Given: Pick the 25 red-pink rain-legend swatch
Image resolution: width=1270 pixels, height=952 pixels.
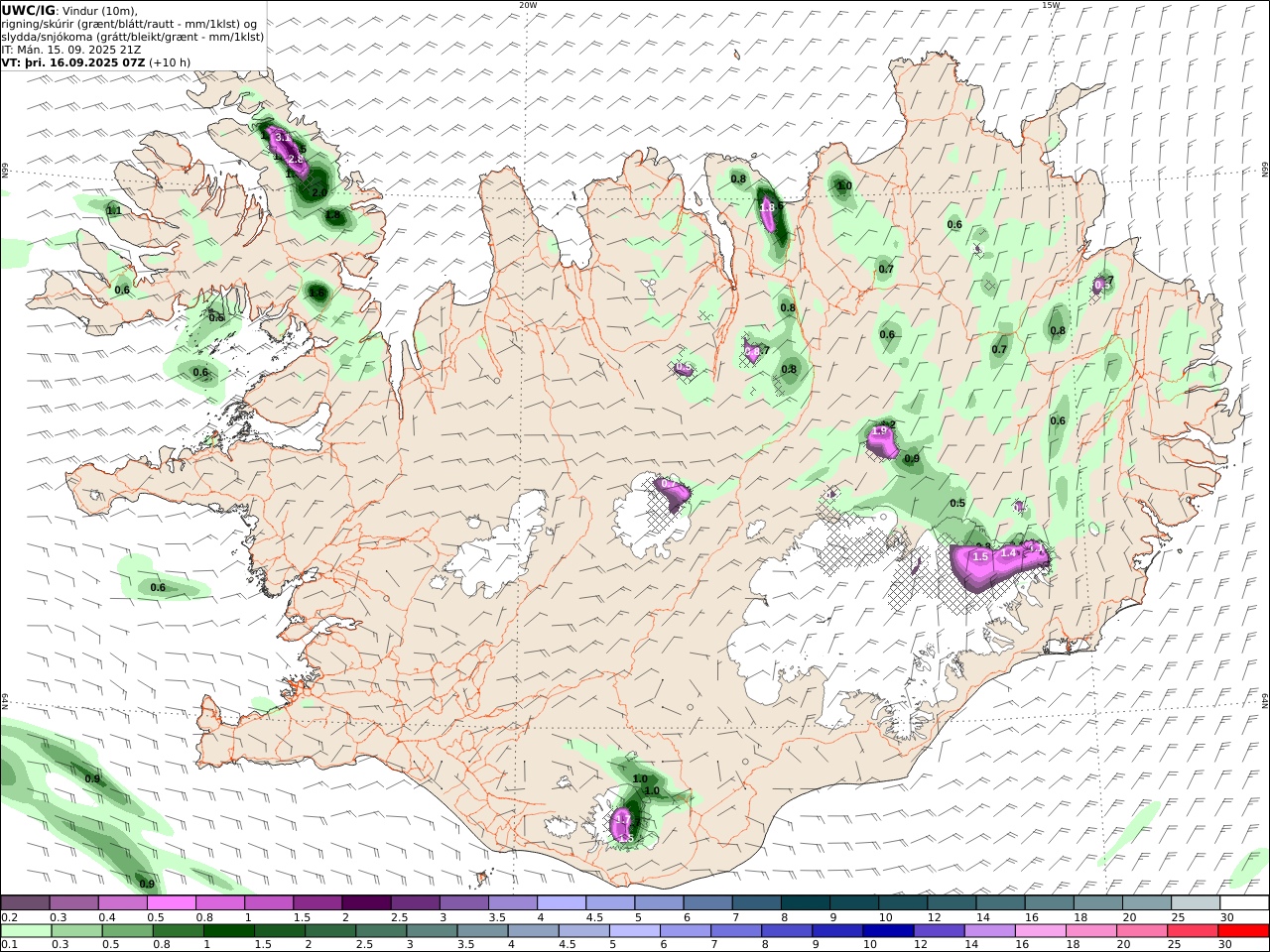Looking at the screenshot, I should (1191, 930).
